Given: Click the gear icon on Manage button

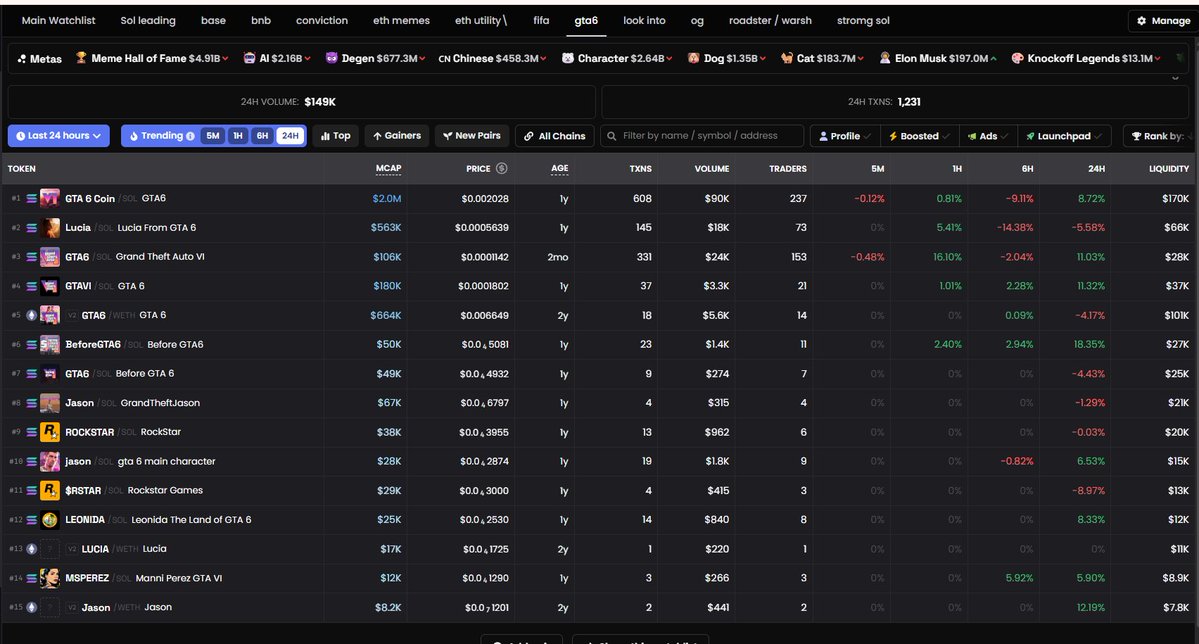Looking at the screenshot, I should click(1142, 21).
